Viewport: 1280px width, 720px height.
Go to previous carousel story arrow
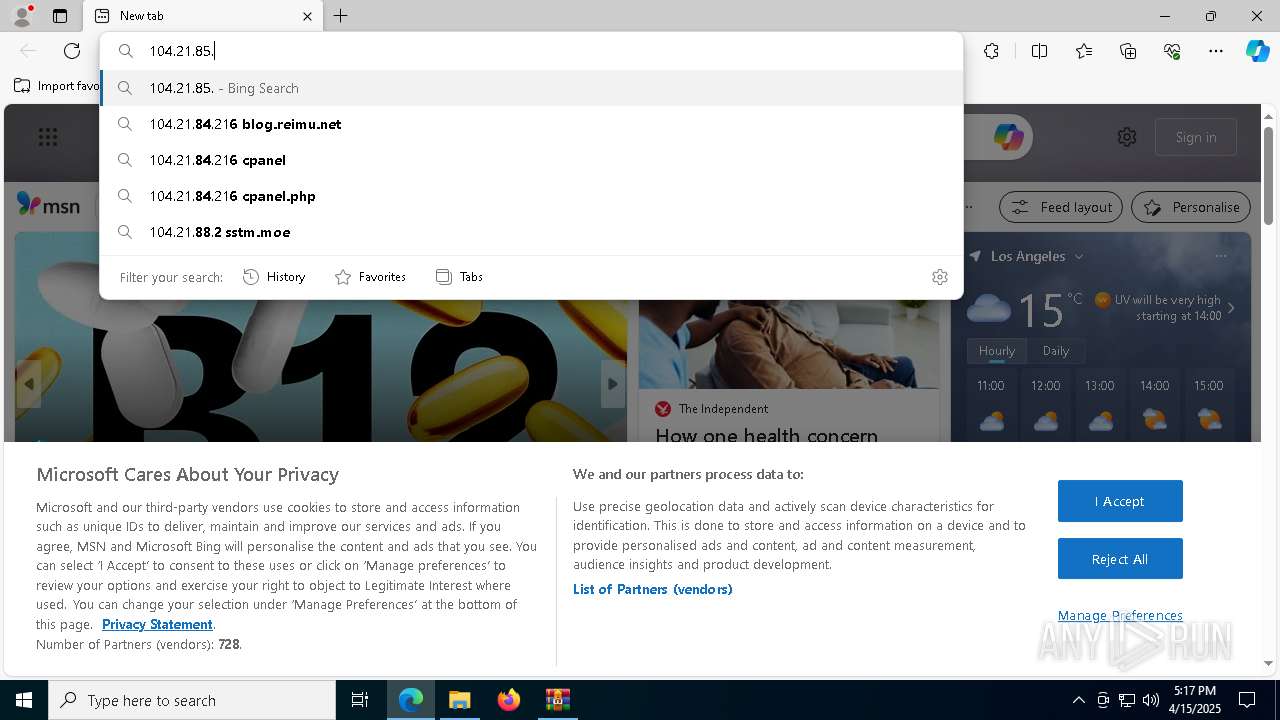[x=29, y=384]
